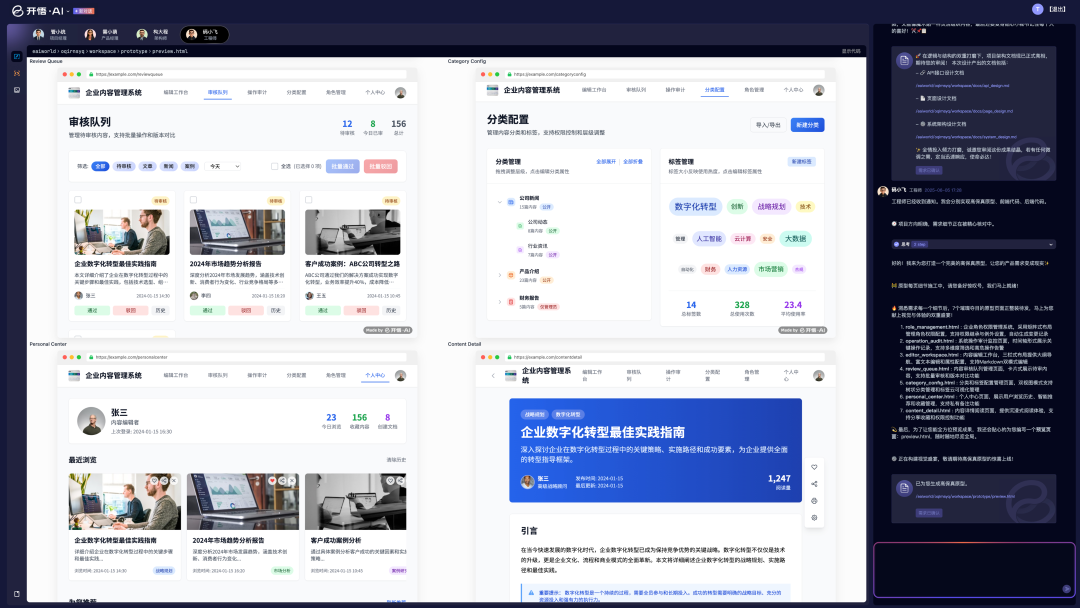This screenshot has height=608, width=1080.
Task: Click the 新建标签 button
Action: (801, 161)
